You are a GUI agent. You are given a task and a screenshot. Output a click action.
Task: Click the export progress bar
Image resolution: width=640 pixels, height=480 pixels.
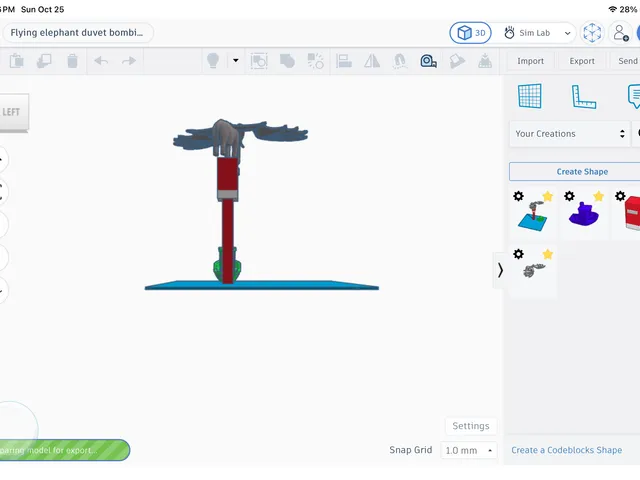pos(64,450)
